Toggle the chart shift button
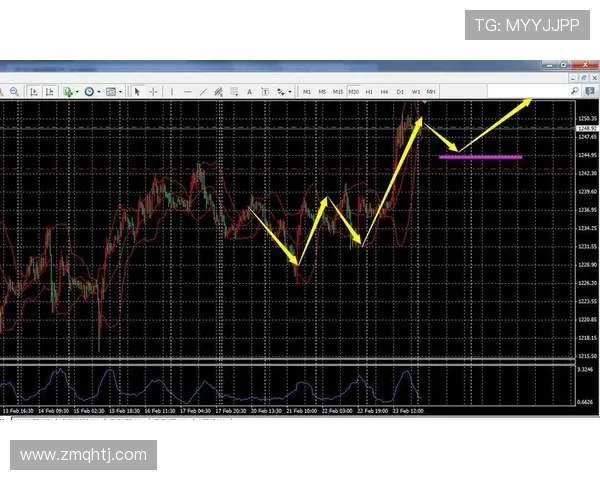The image size is (600, 480). tap(49, 91)
